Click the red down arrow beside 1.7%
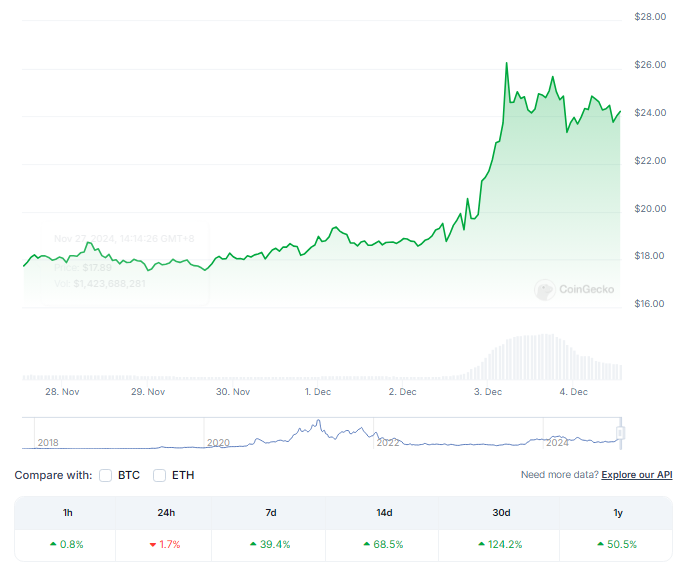688x572 pixels. point(153,544)
